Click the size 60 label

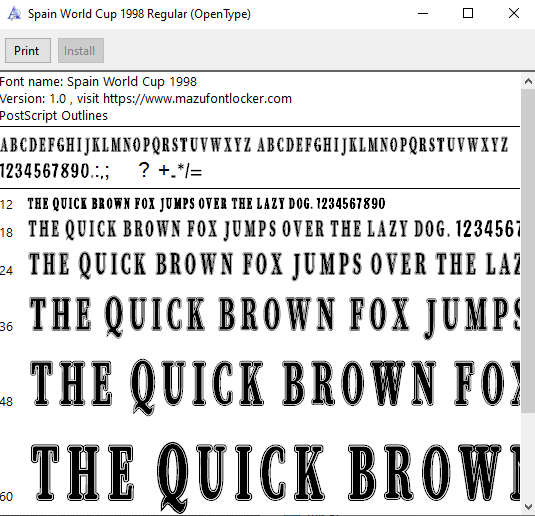coord(6,496)
